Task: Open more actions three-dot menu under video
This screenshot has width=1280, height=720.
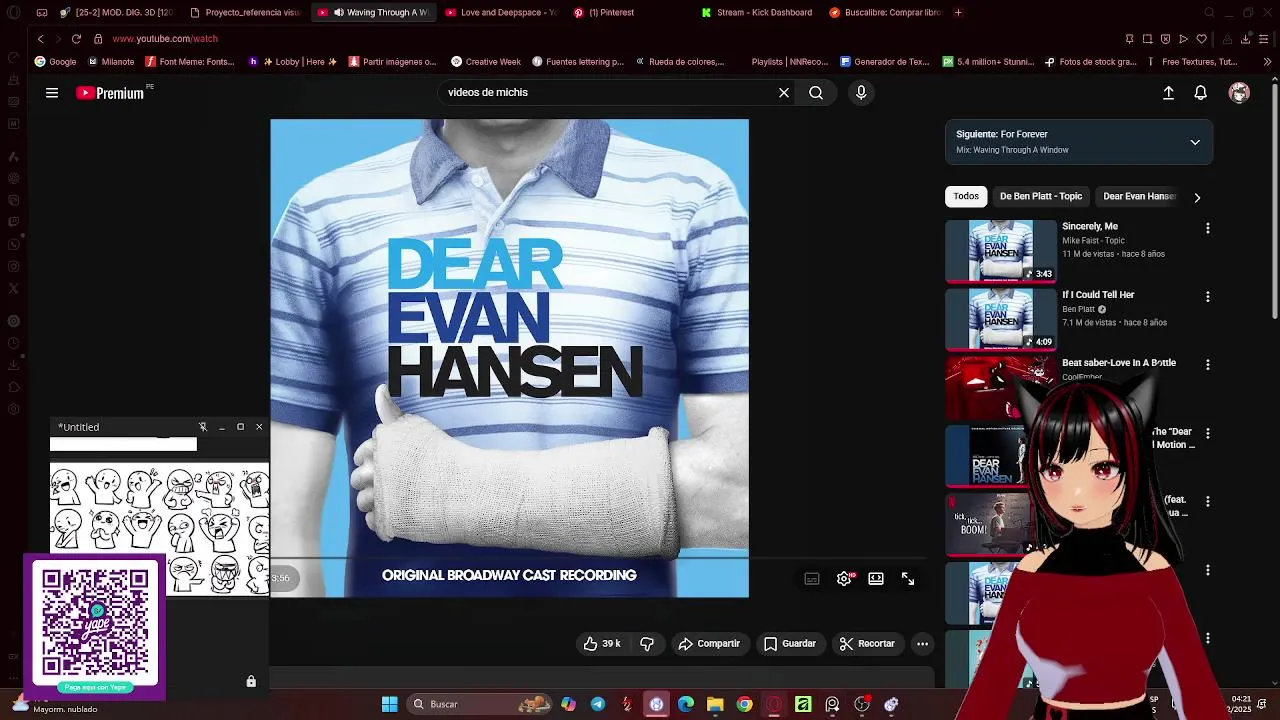Action: (x=922, y=644)
